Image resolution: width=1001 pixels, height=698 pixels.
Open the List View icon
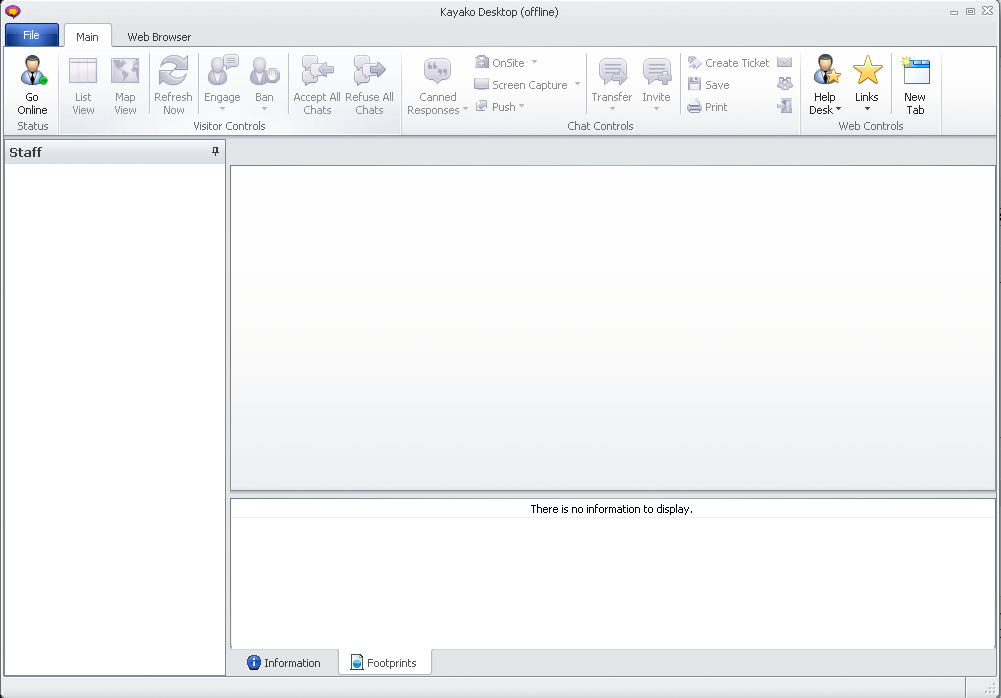[x=83, y=74]
